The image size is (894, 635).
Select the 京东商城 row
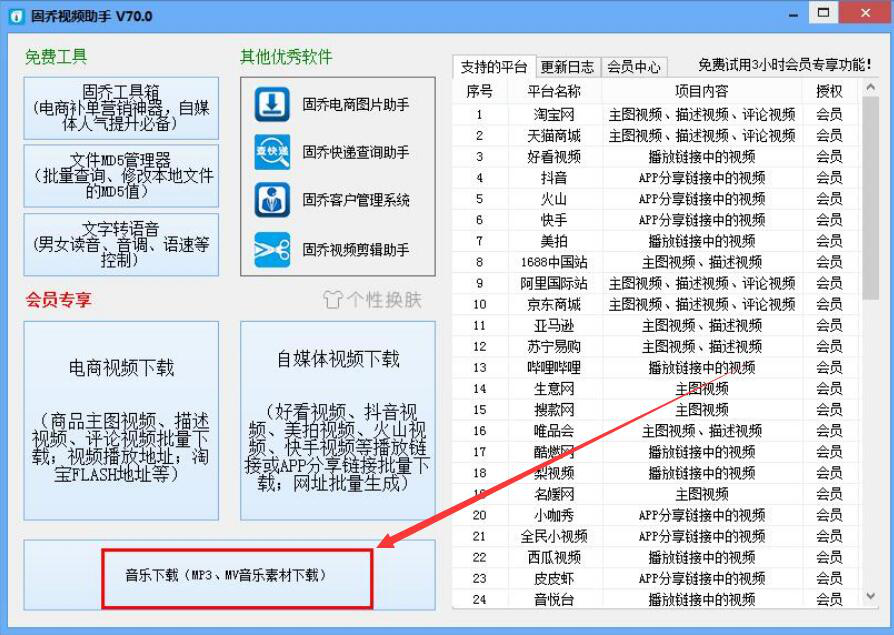(x=656, y=304)
